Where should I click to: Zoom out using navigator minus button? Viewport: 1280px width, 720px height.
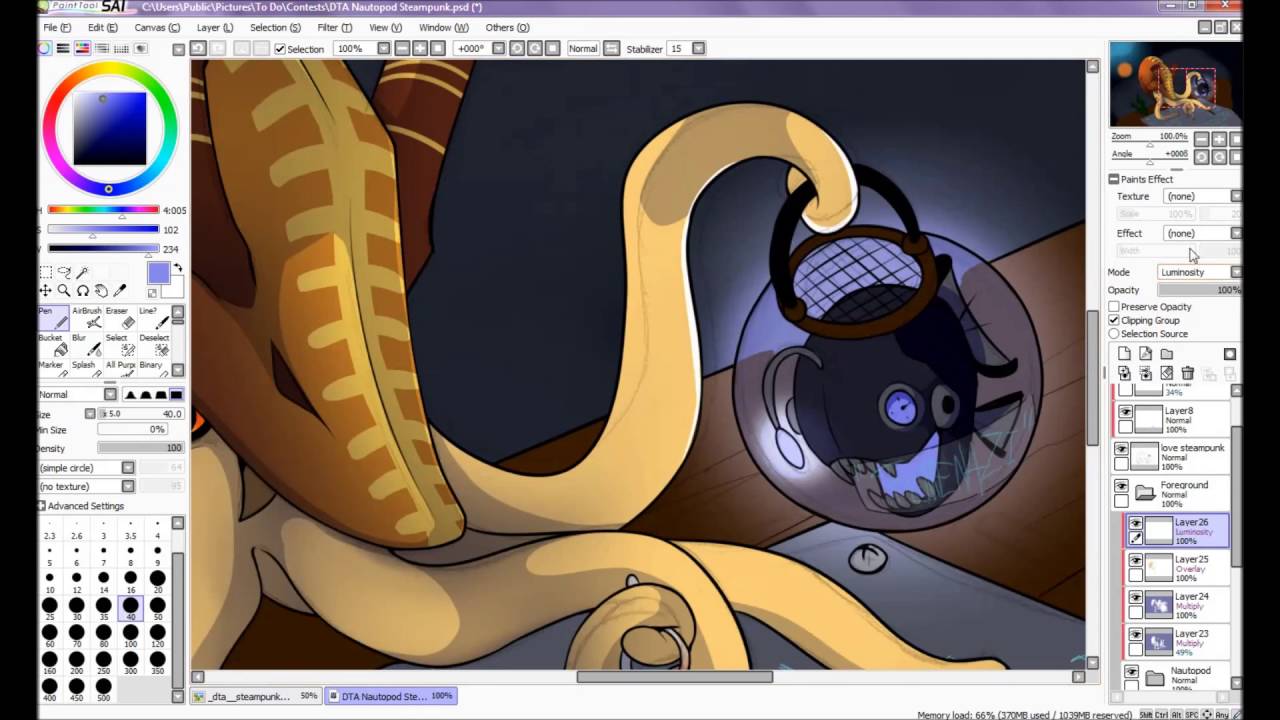point(1201,139)
